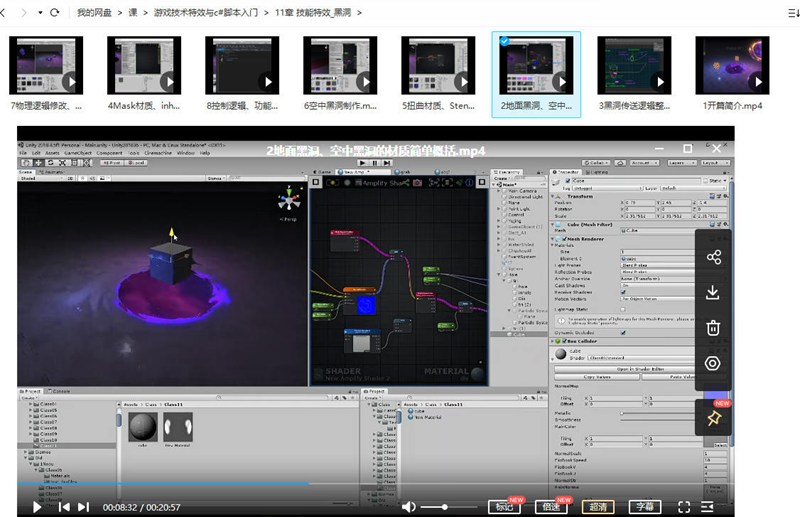This screenshot has height=517, width=800.
Task: Open the 游戏技术特效与c#脚本入门 breadcrumb folder
Action: [x=206, y=14]
